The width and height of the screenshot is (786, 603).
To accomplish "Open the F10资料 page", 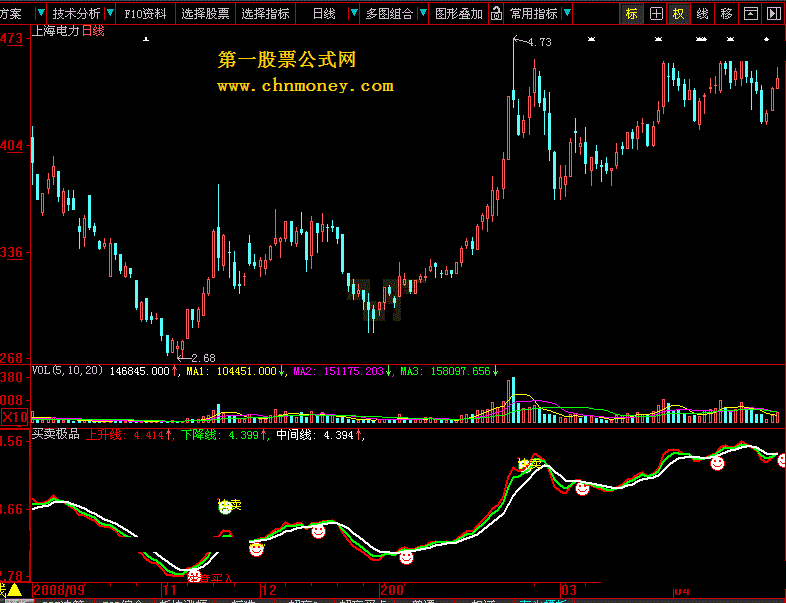I will click(x=145, y=14).
